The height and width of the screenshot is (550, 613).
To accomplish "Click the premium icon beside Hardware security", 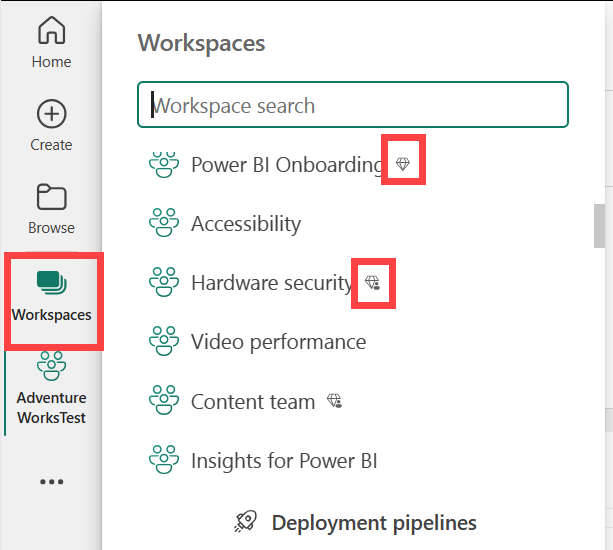I will pos(372,283).
